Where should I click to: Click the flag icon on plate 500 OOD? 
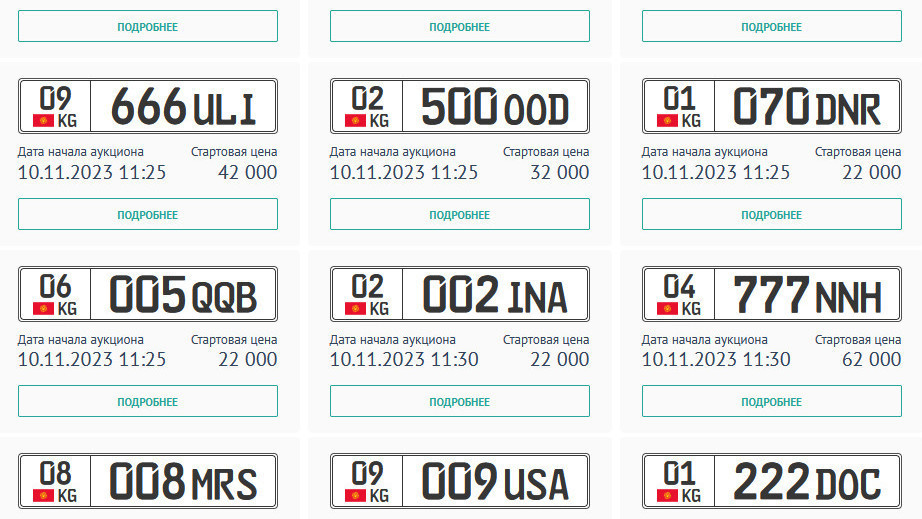[x=355, y=120]
